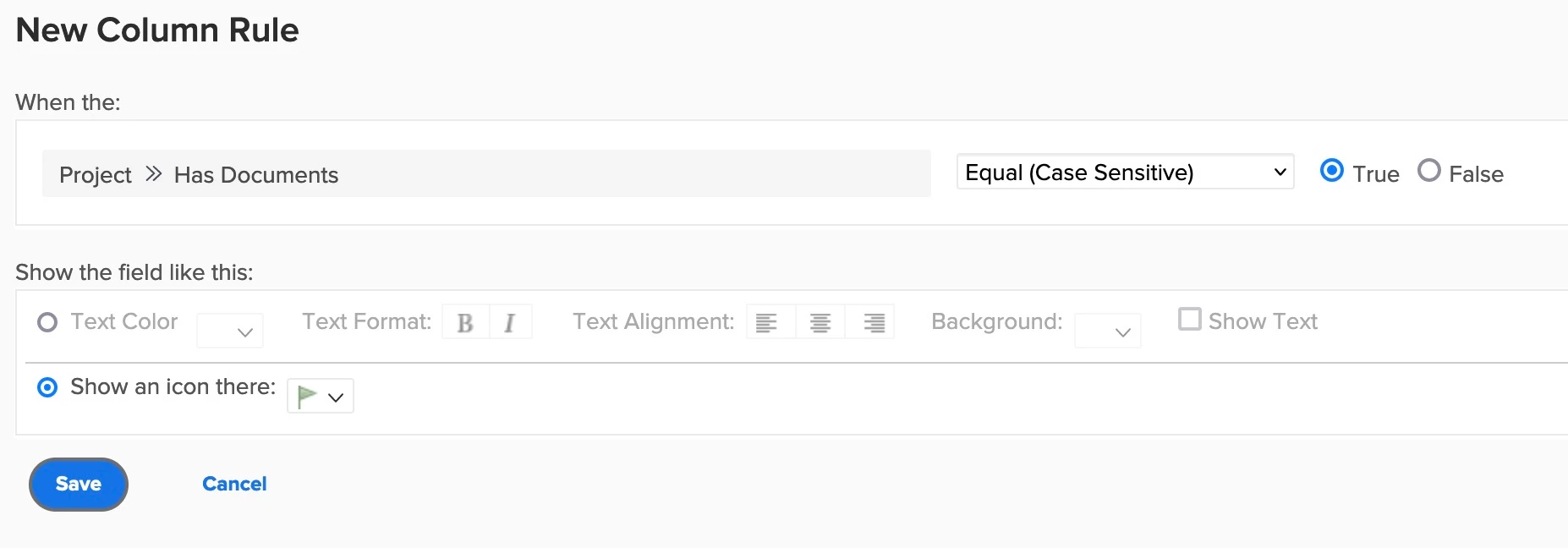Screen dimensions: 1568x548
Task: Enable the Show Text checkbox
Action: (1189, 319)
